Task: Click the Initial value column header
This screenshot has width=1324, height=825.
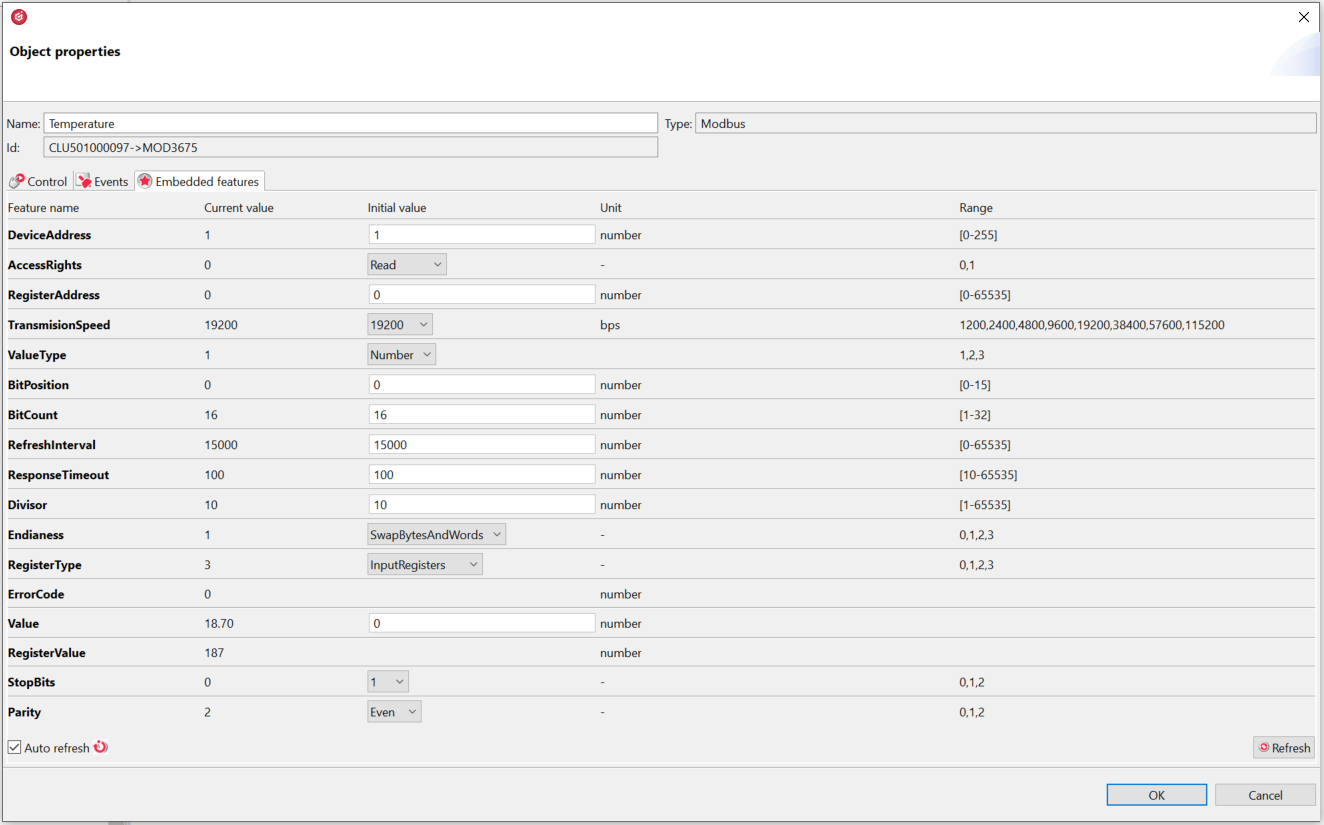Action: click(x=398, y=208)
